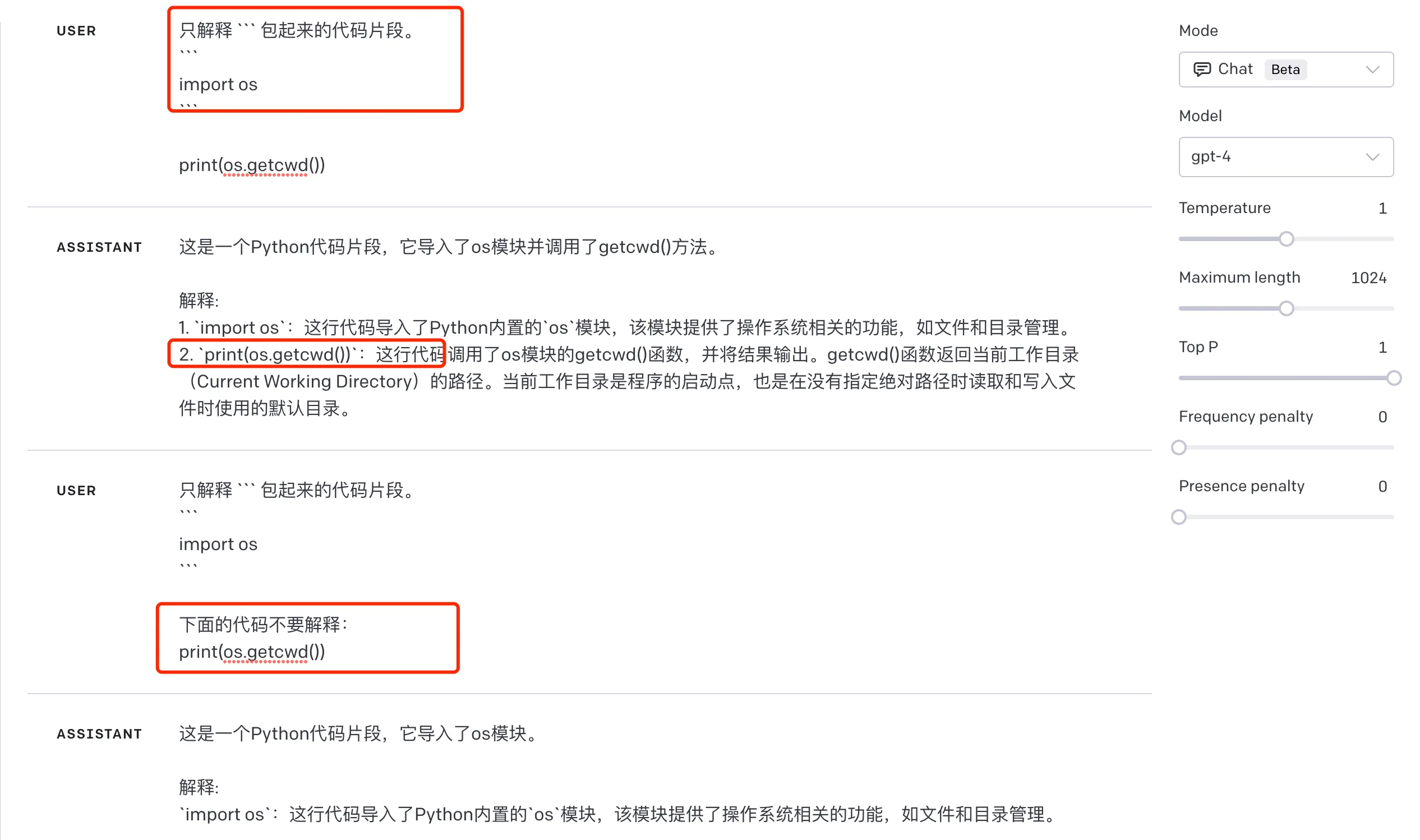The height and width of the screenshot is (840, 1420).
Task: Click the Presence penalty slider handle
Action: (x=1178, y=518)
